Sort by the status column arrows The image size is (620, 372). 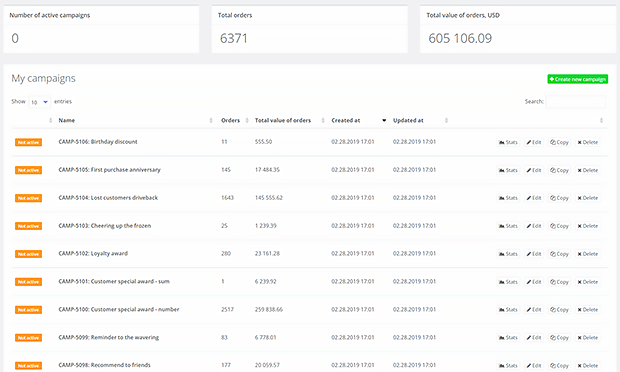(51, 120)
